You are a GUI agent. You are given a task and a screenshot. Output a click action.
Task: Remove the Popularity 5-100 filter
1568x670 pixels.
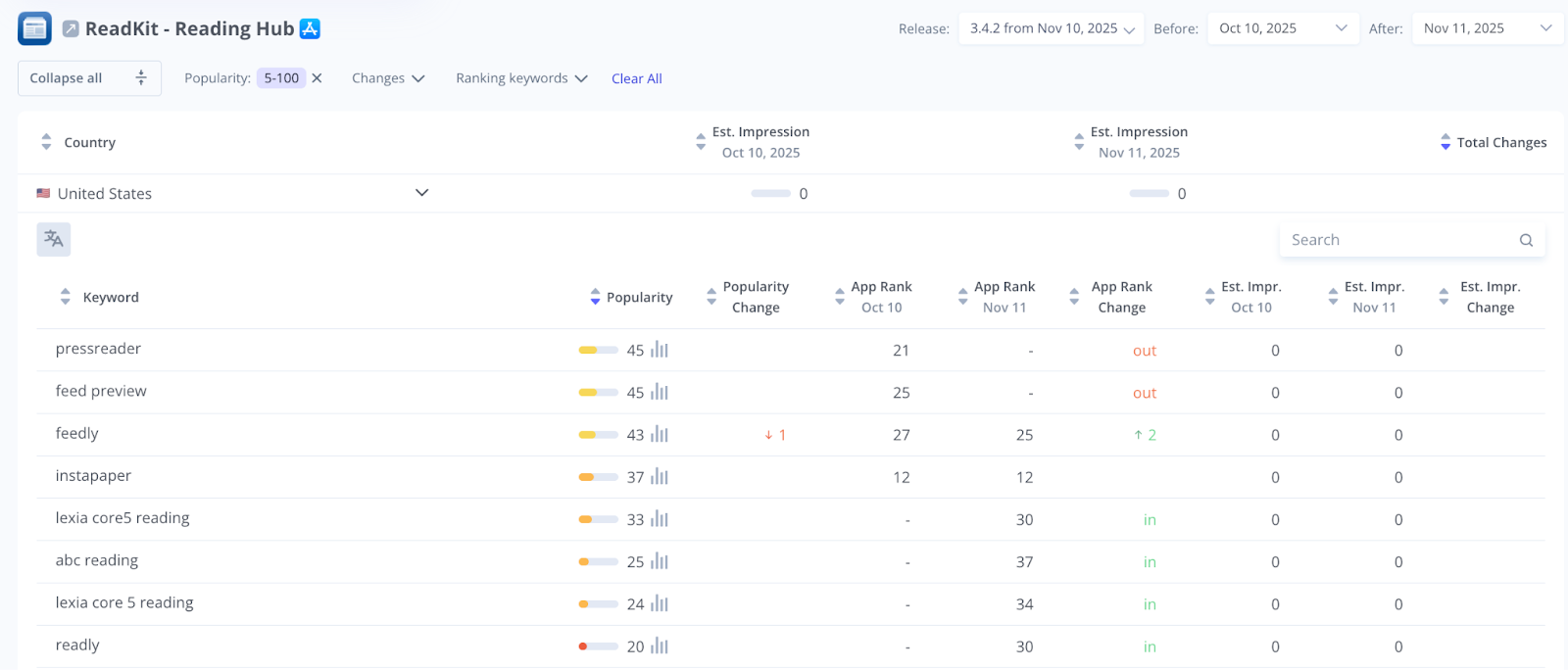(317, 78)
